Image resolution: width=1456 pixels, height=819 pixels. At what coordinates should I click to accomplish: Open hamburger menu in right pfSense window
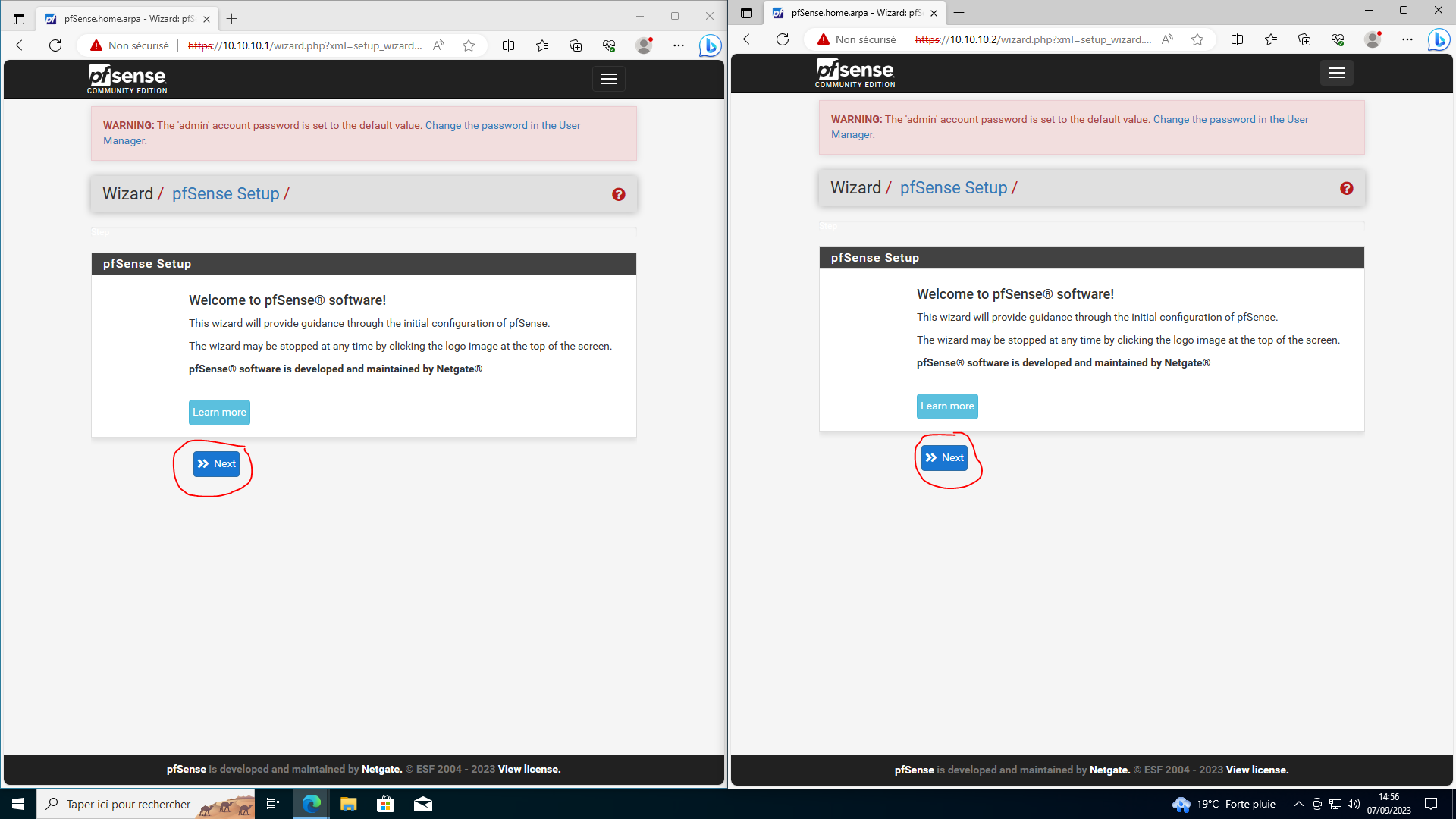click(x=1336, y=73)
